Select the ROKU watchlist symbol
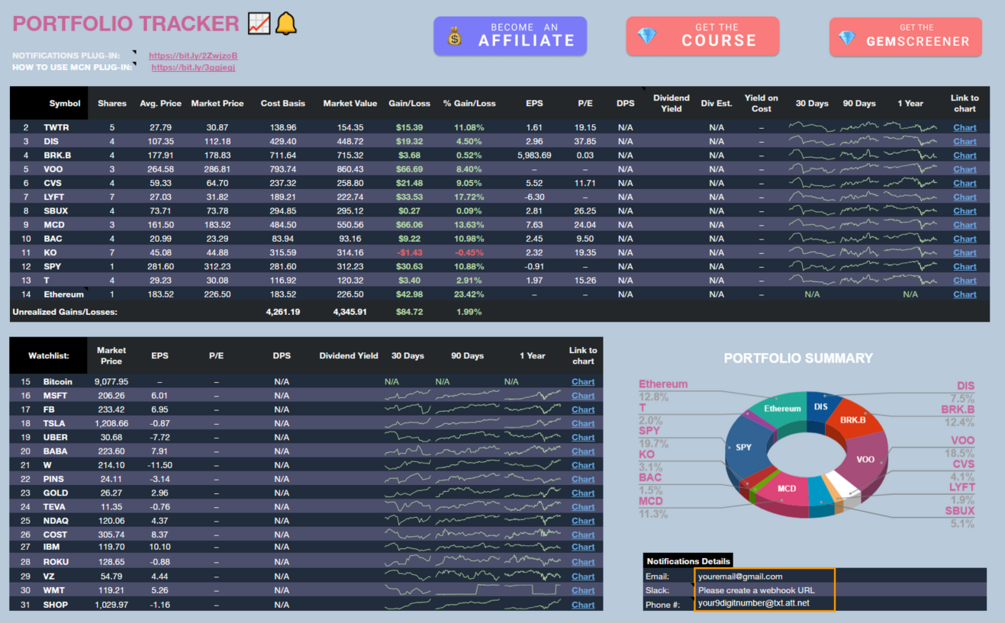The width and height of the screenshot is (1005, 623). (x=56, y=562)
